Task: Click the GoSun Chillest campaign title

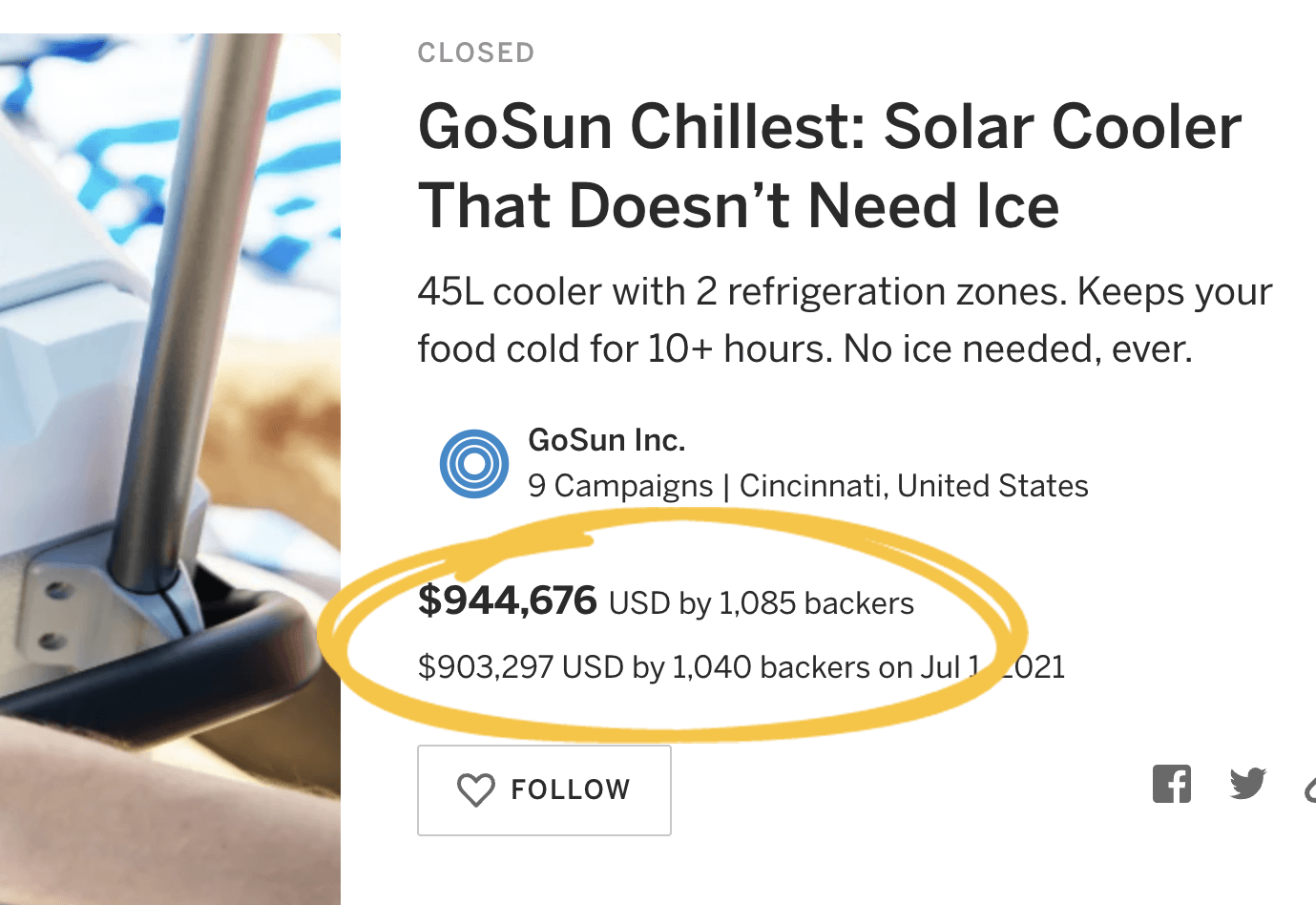Action: click(830, 166)
